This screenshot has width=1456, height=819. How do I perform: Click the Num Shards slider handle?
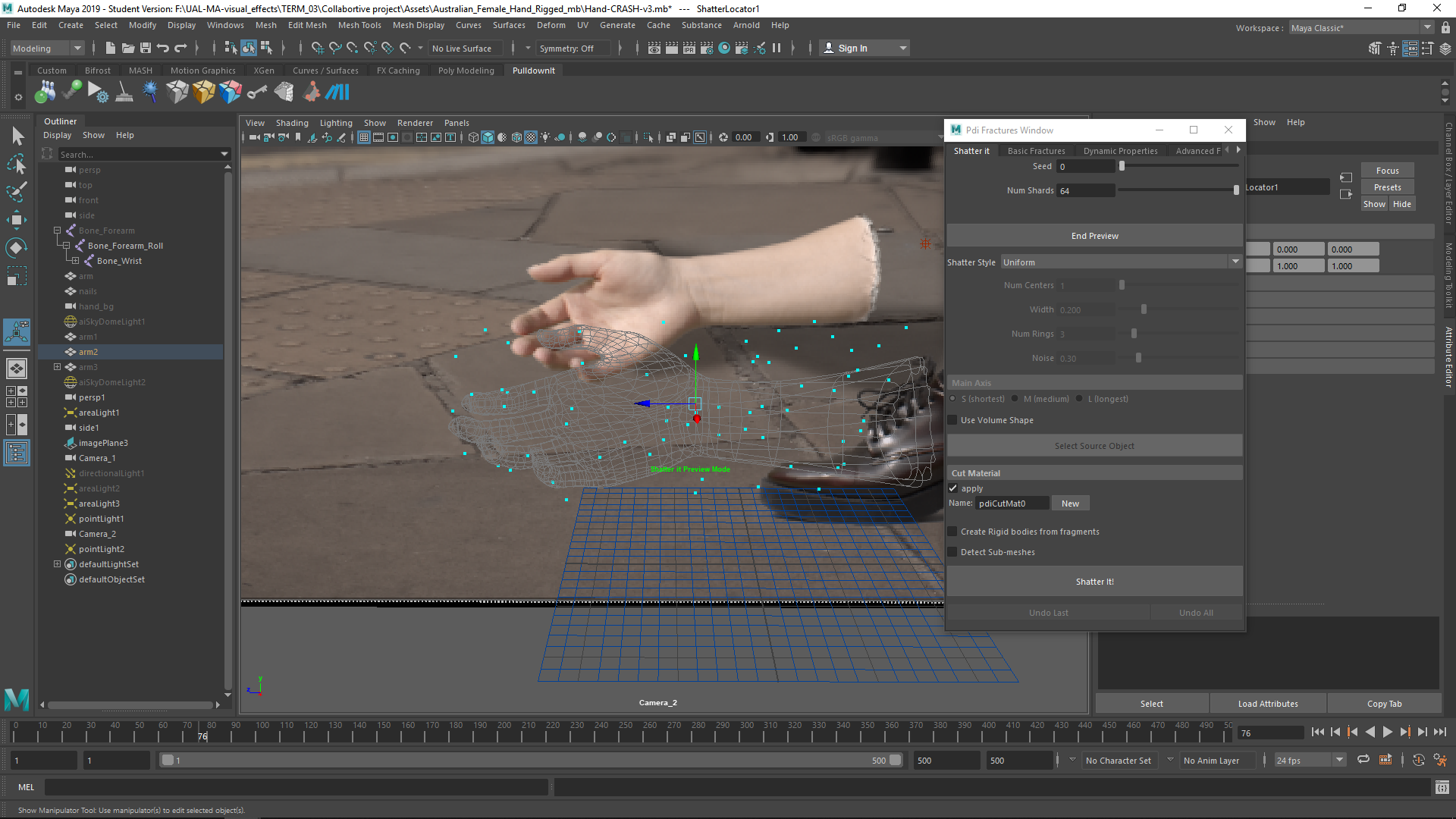(x=1236, y=190)
